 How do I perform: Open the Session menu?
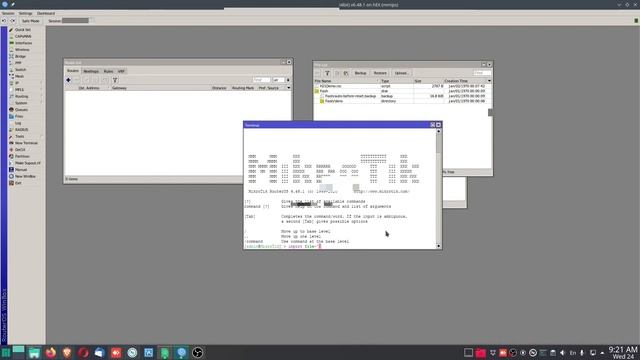point(8,13)
